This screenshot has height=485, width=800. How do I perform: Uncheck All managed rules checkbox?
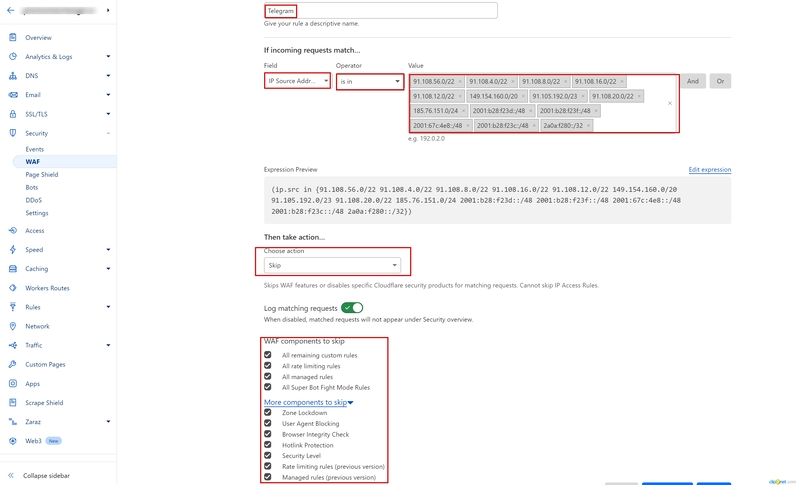(x=268, y=376)
